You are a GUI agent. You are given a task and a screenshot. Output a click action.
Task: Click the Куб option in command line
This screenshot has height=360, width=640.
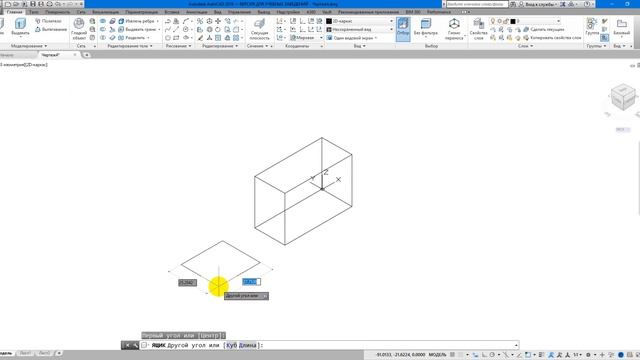pos(231,345)
